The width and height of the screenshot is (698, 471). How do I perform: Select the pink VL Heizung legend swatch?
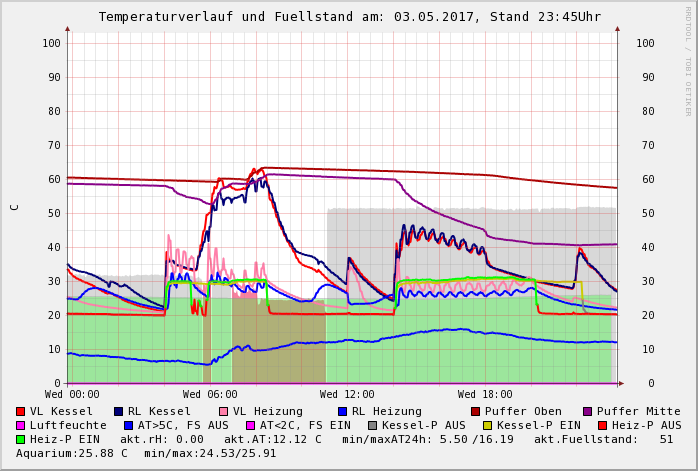[x=224, y=411]
